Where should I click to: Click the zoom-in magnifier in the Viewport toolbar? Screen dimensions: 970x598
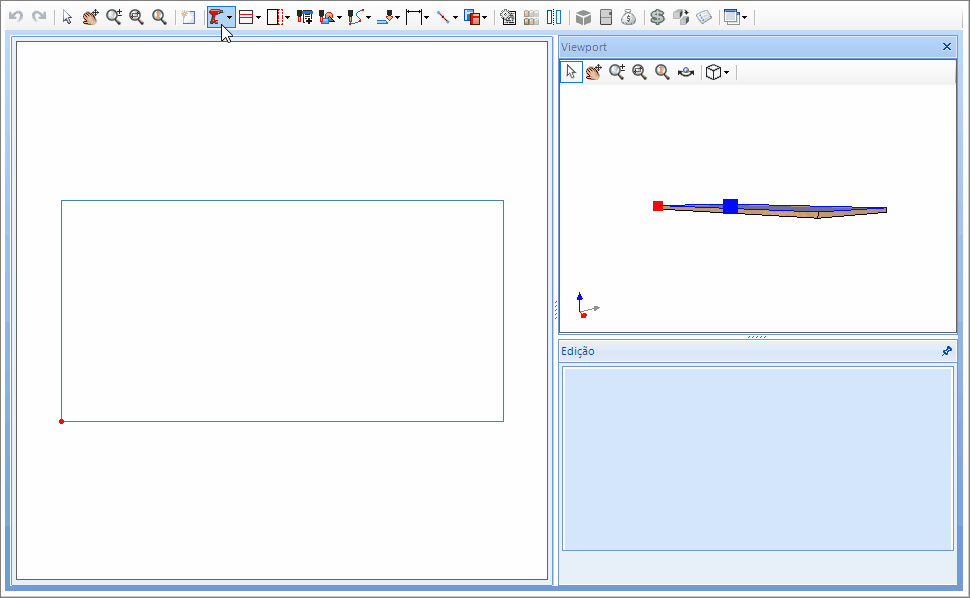click(x=616, y=71)
